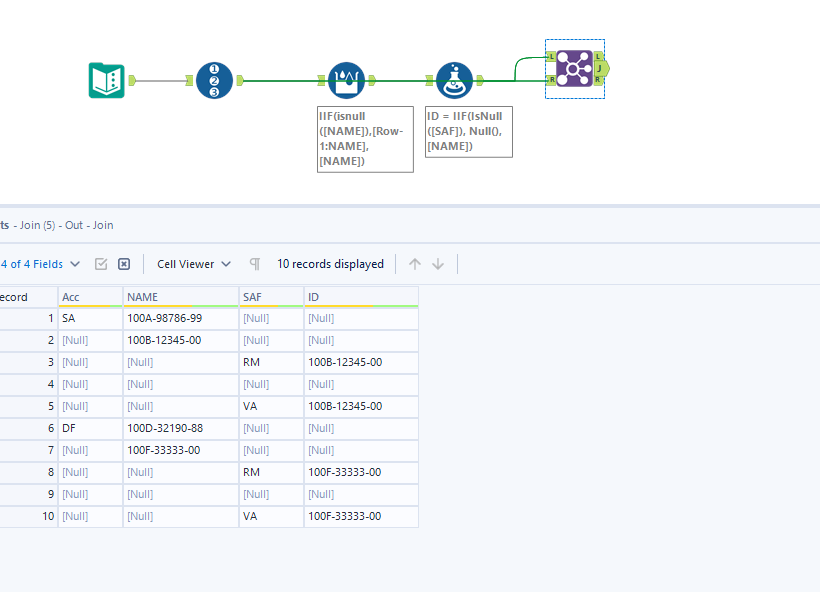Select the connection line between Input and Record ID

[x=161, y=81]
